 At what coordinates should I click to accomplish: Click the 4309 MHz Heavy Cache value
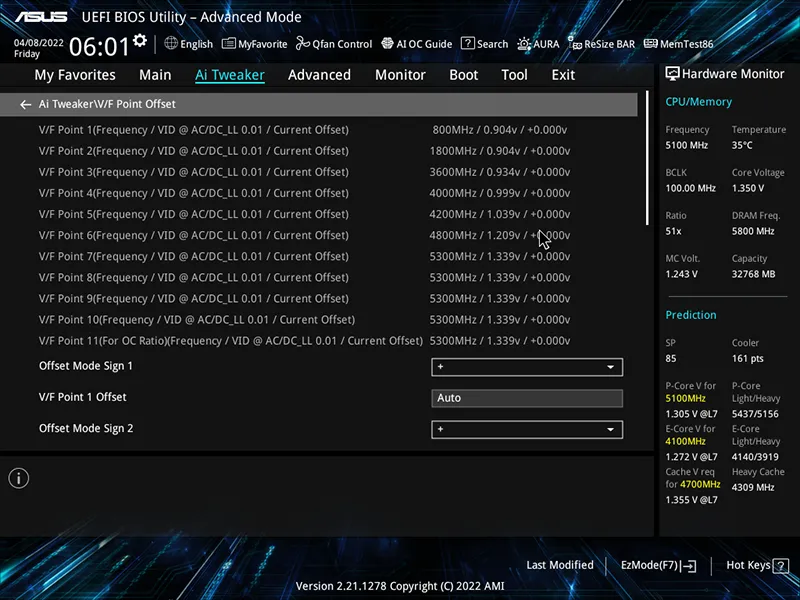[x=753, y=487]
